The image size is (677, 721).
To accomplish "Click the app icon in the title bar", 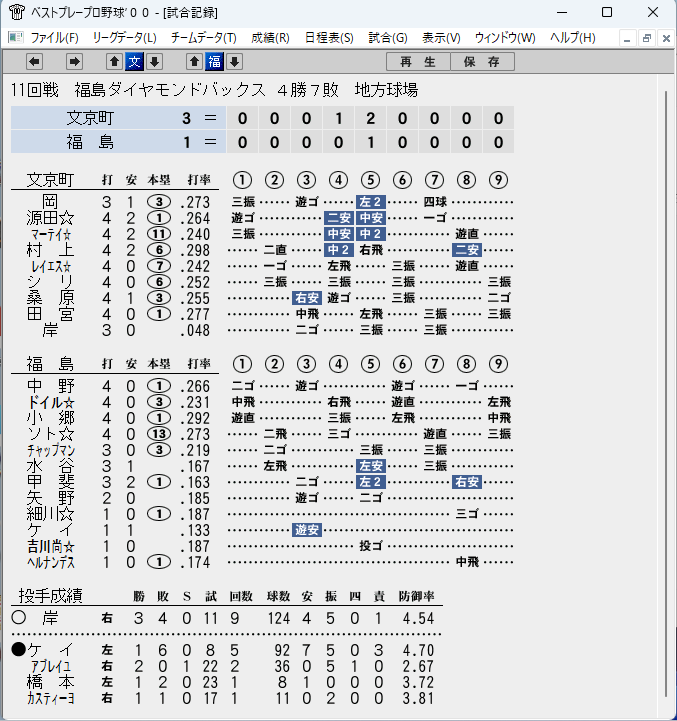I will (x=17, y=12).
